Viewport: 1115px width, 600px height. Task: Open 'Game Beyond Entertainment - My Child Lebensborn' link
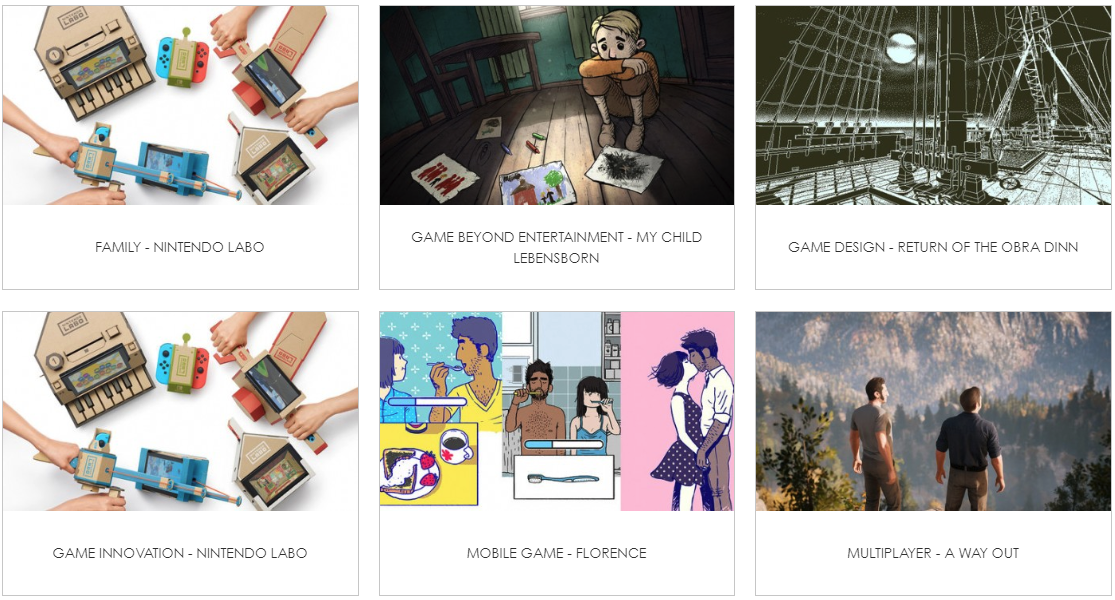(557, 247)
